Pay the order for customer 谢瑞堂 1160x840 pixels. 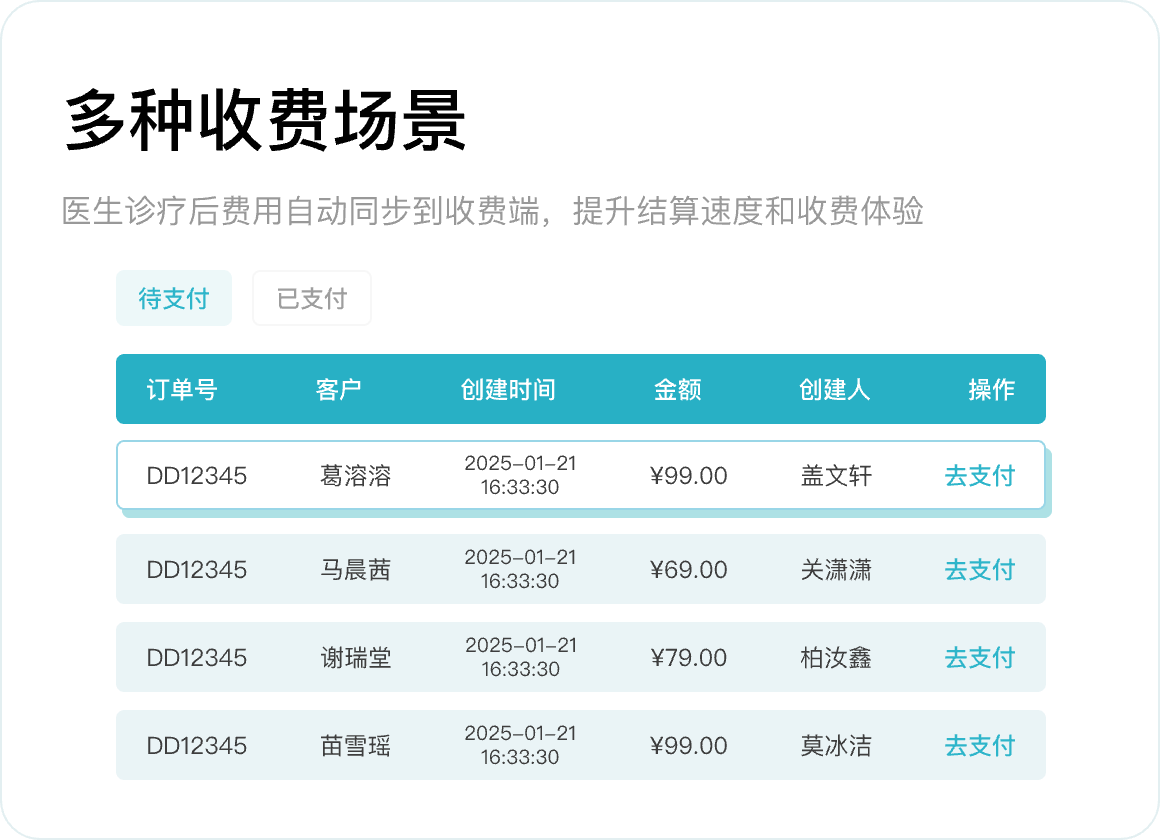[x=979, y=658]
